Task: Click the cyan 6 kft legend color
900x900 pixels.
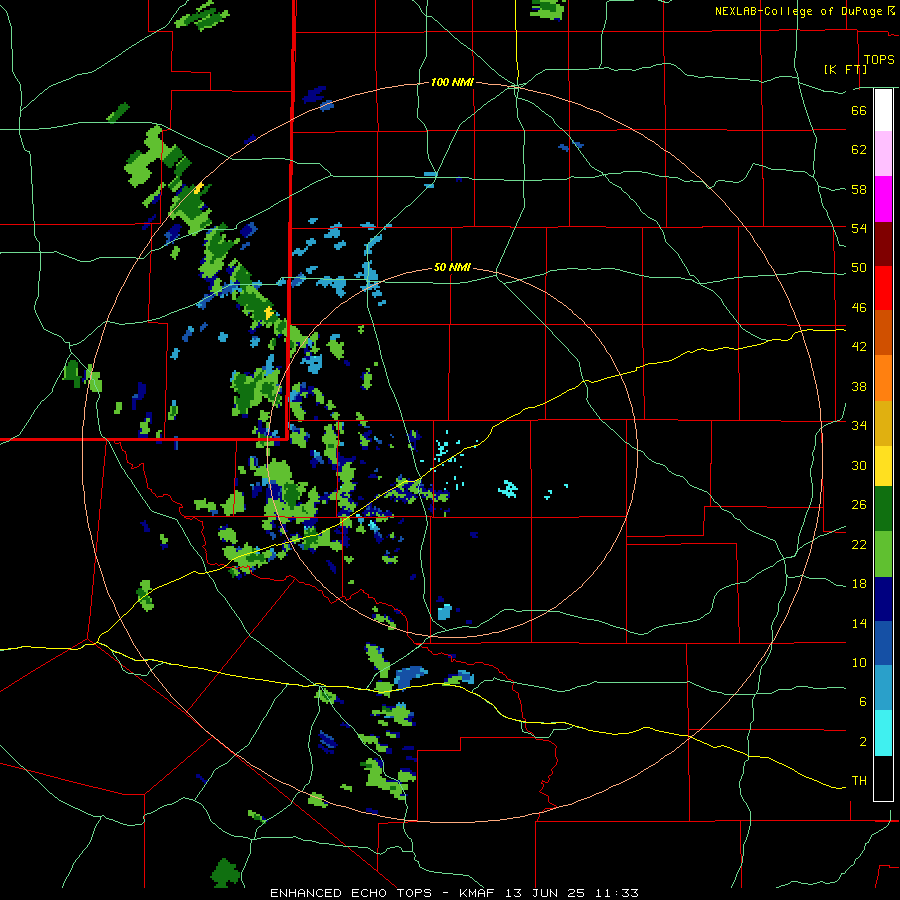Action: pyautogui.click(x=883, y=733)
